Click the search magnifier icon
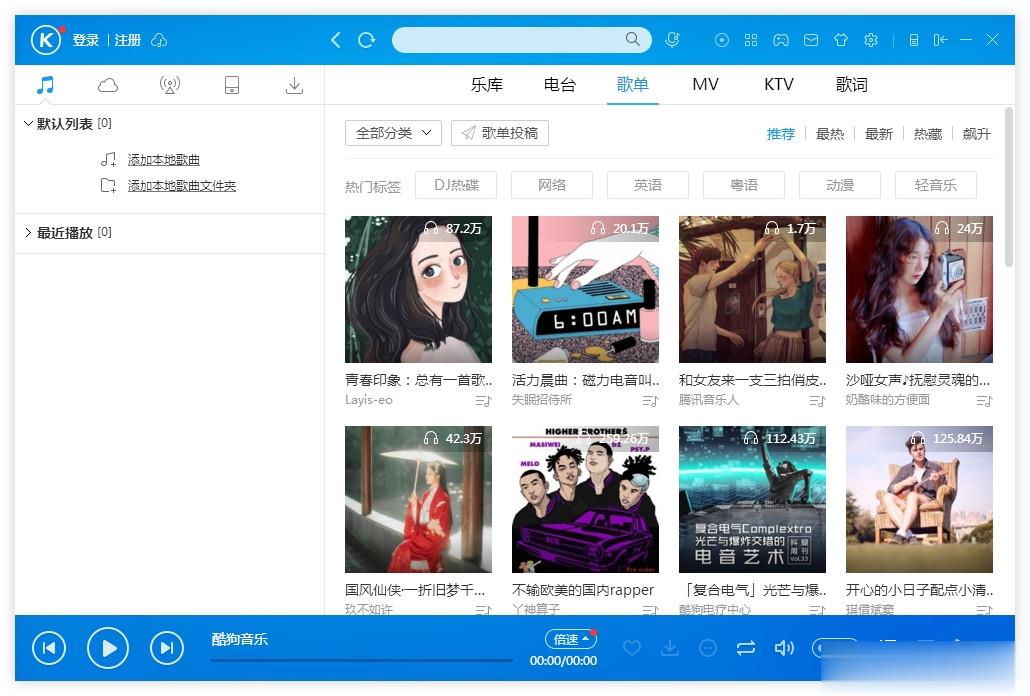This screenshot has height=696, width=1030. [x=633, y=39]
